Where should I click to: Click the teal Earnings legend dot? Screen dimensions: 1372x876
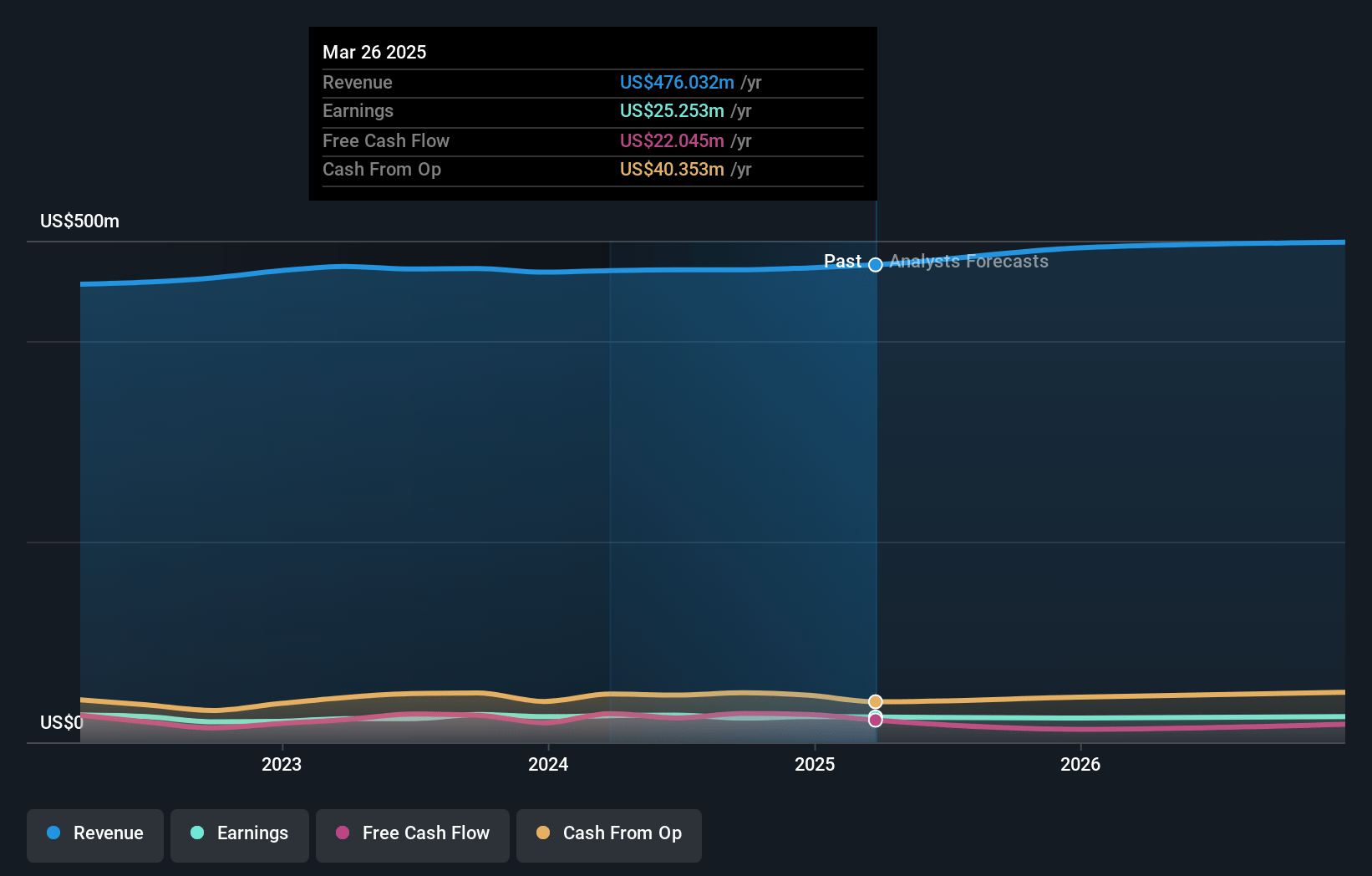point(197,833)
